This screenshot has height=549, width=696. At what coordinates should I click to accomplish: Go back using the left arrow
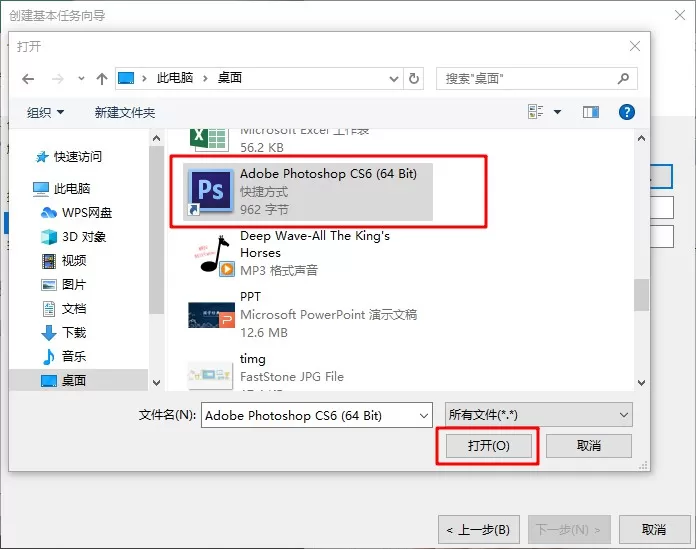tap(28, 79)
